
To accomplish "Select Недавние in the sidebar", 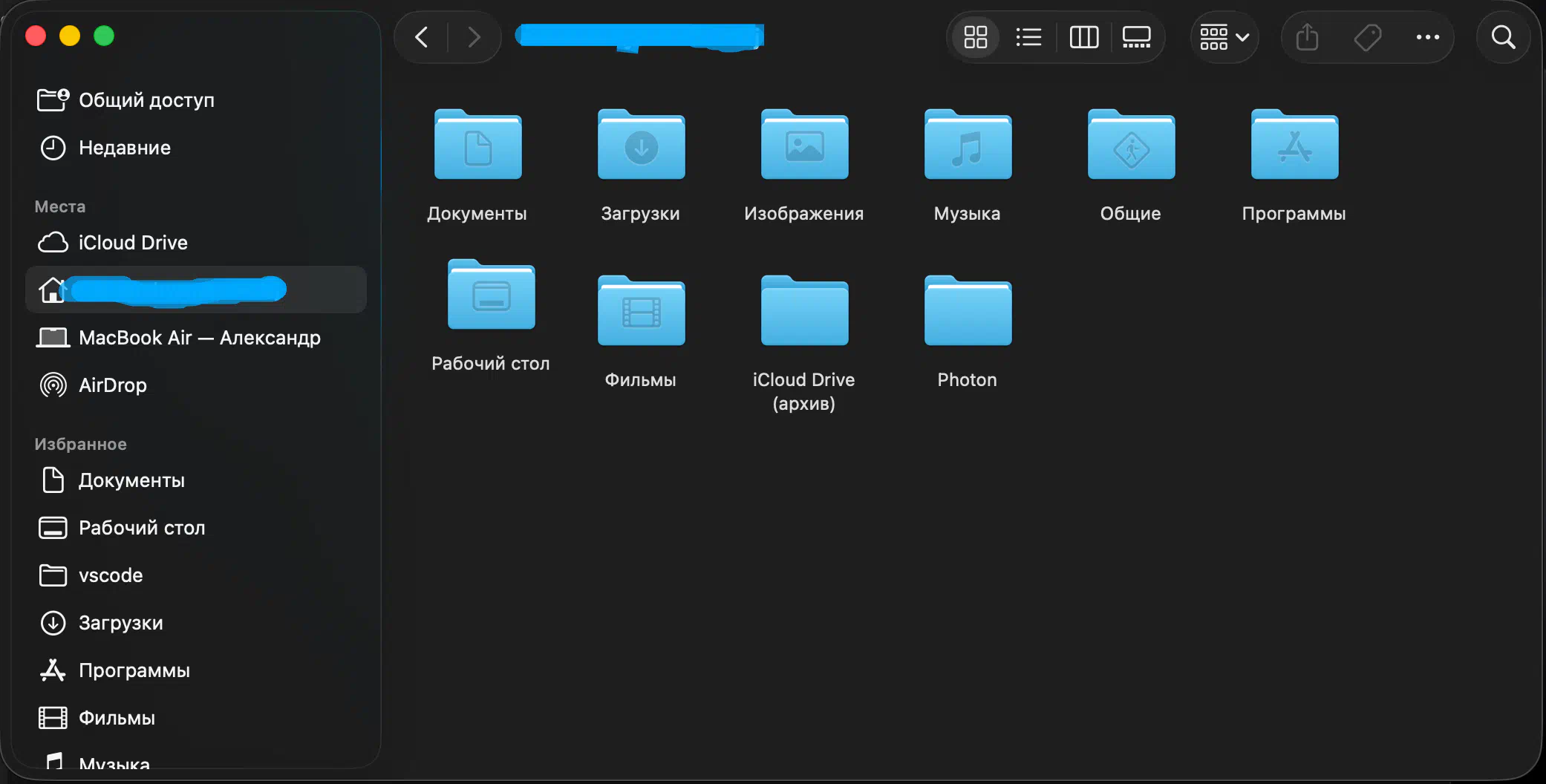I will pos(124,148).
